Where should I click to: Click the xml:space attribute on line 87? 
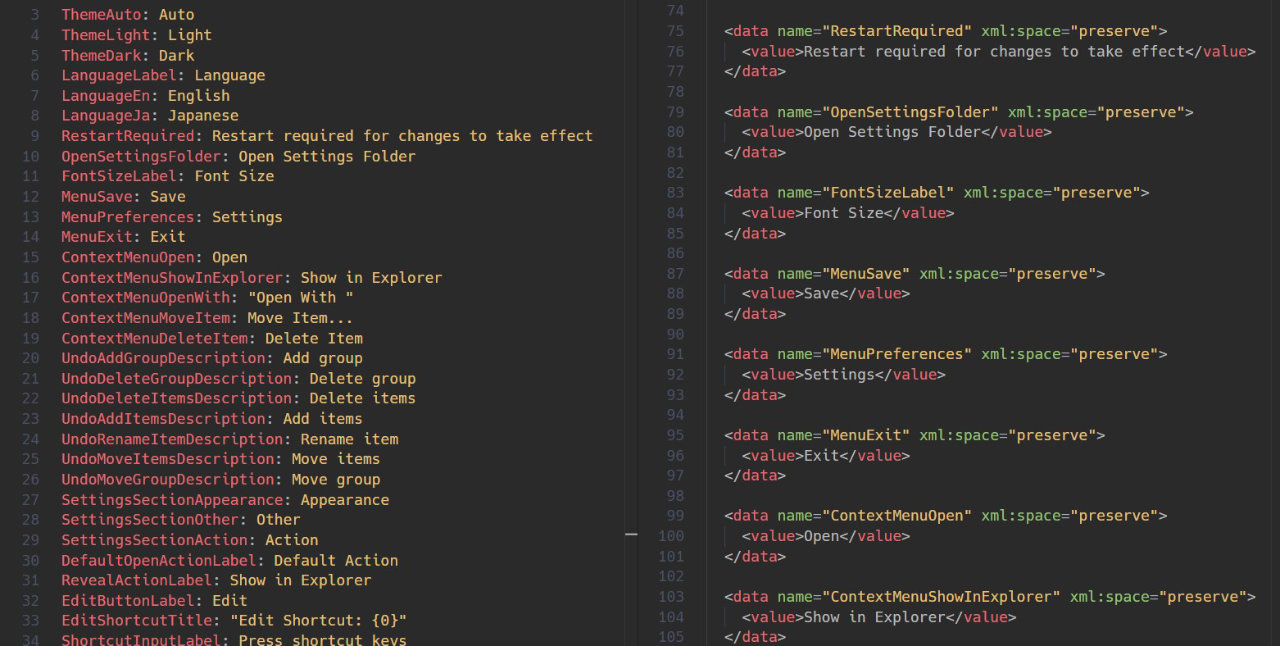[959, 273]
